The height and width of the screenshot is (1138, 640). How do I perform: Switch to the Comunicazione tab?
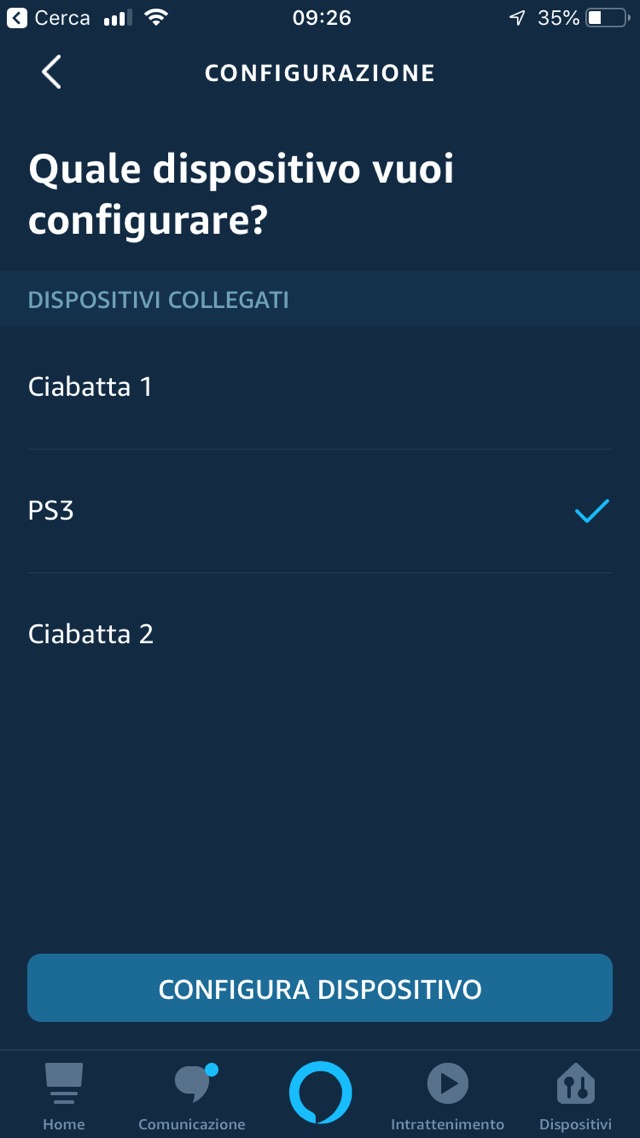coord(192,1096)
